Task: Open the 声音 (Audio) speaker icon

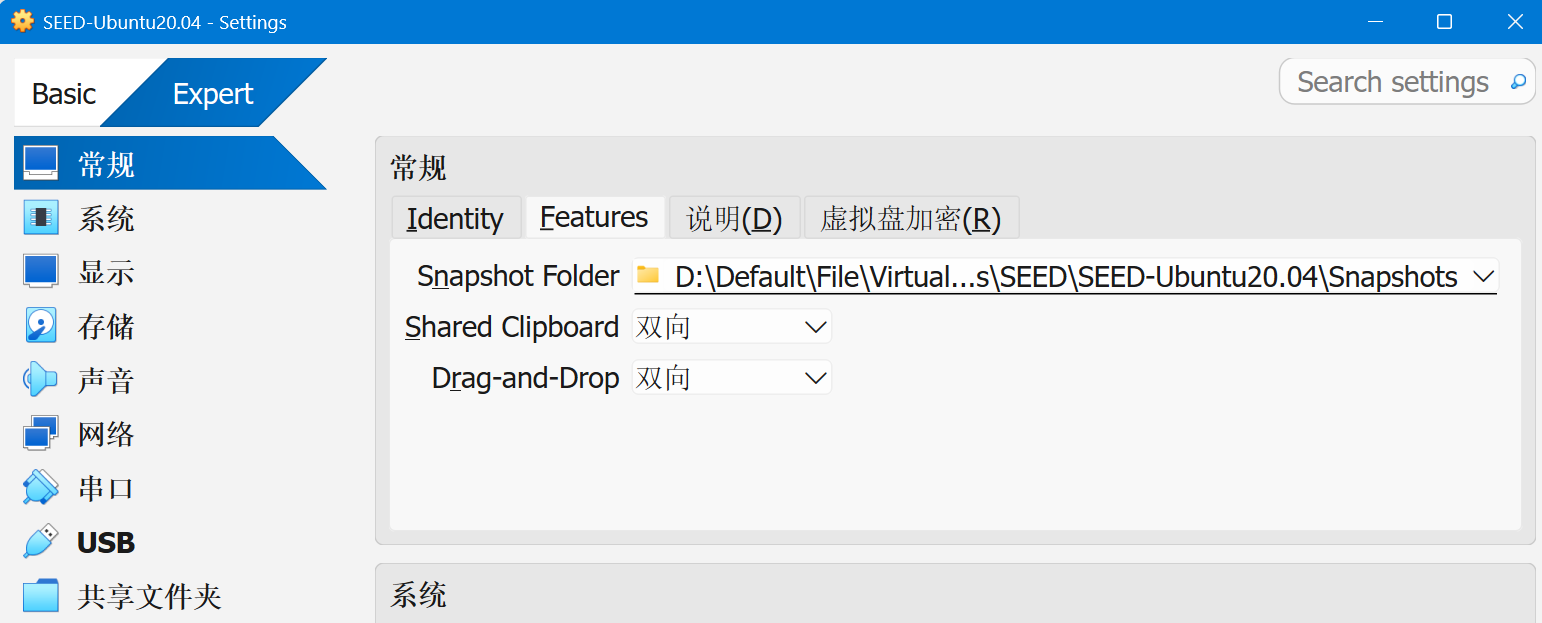Action: 41,380
